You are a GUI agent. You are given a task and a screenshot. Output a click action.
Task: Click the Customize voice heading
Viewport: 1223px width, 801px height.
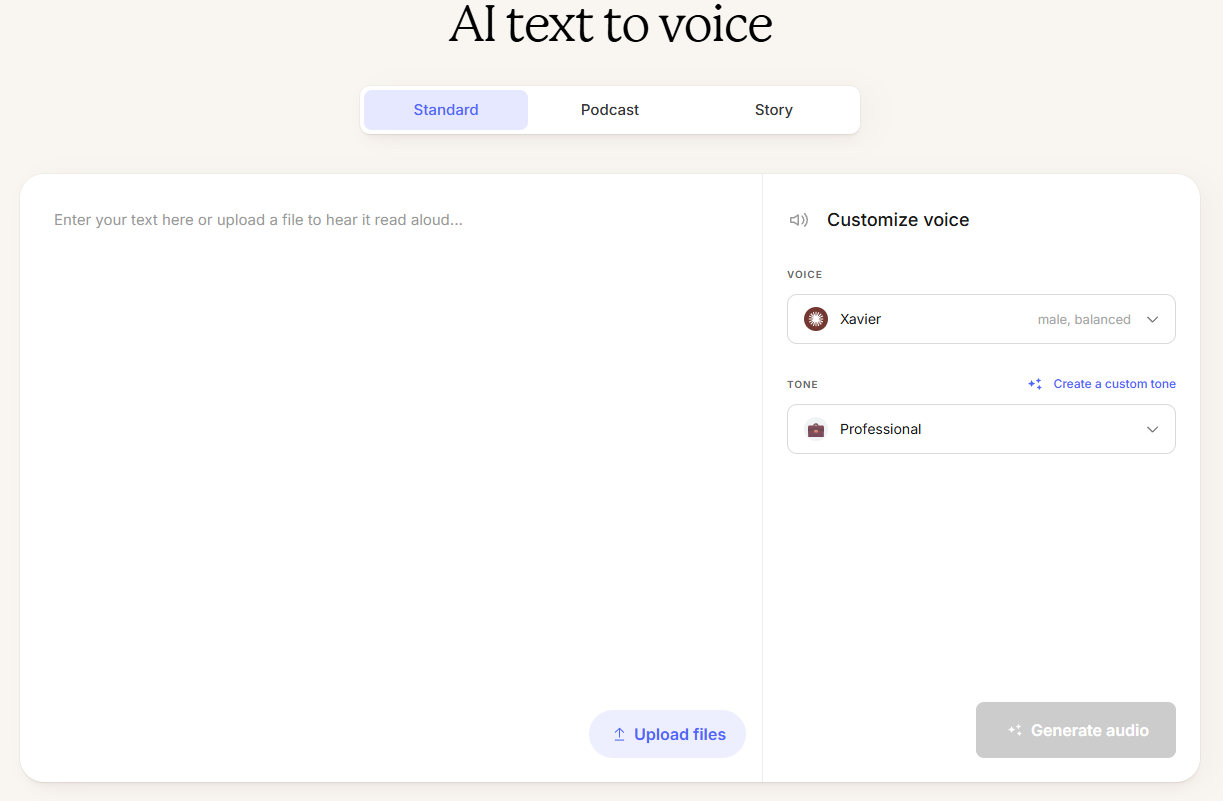[x=898, y=220]
